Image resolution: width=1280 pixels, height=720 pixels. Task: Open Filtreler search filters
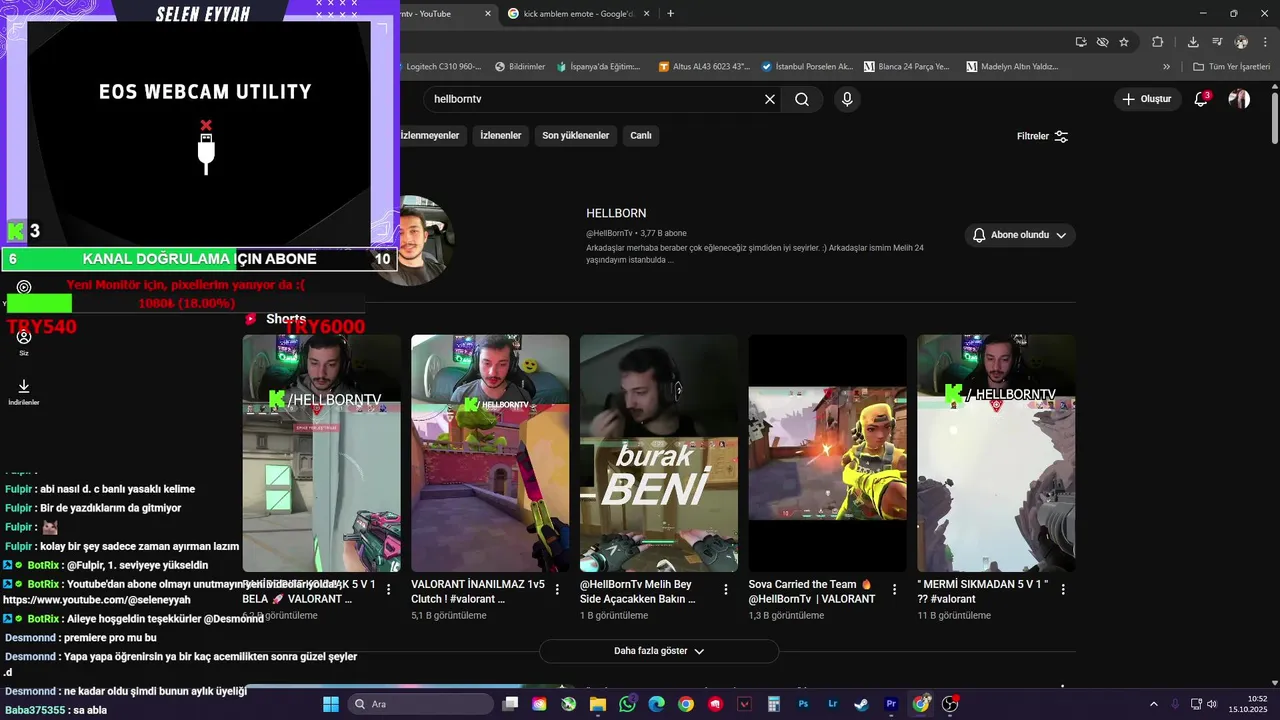(1043, 136)
